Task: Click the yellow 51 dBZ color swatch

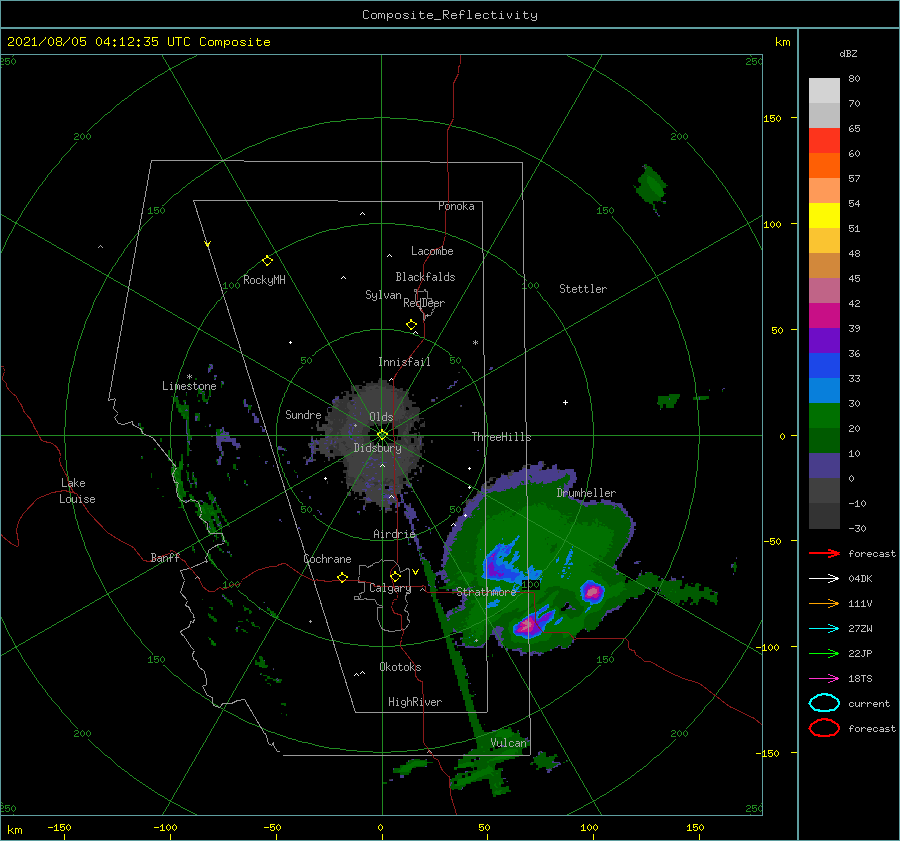Action: tap(824, 216)
